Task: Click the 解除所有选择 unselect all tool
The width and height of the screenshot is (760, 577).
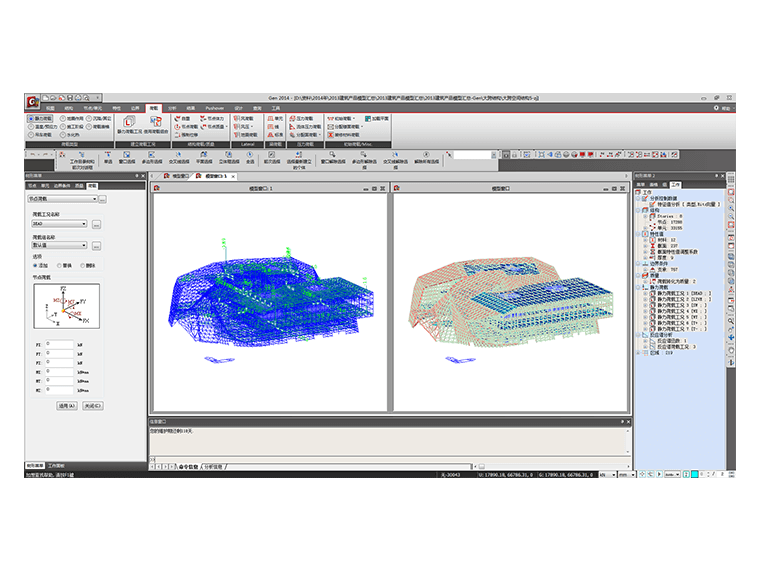Action: pos(427,158)
